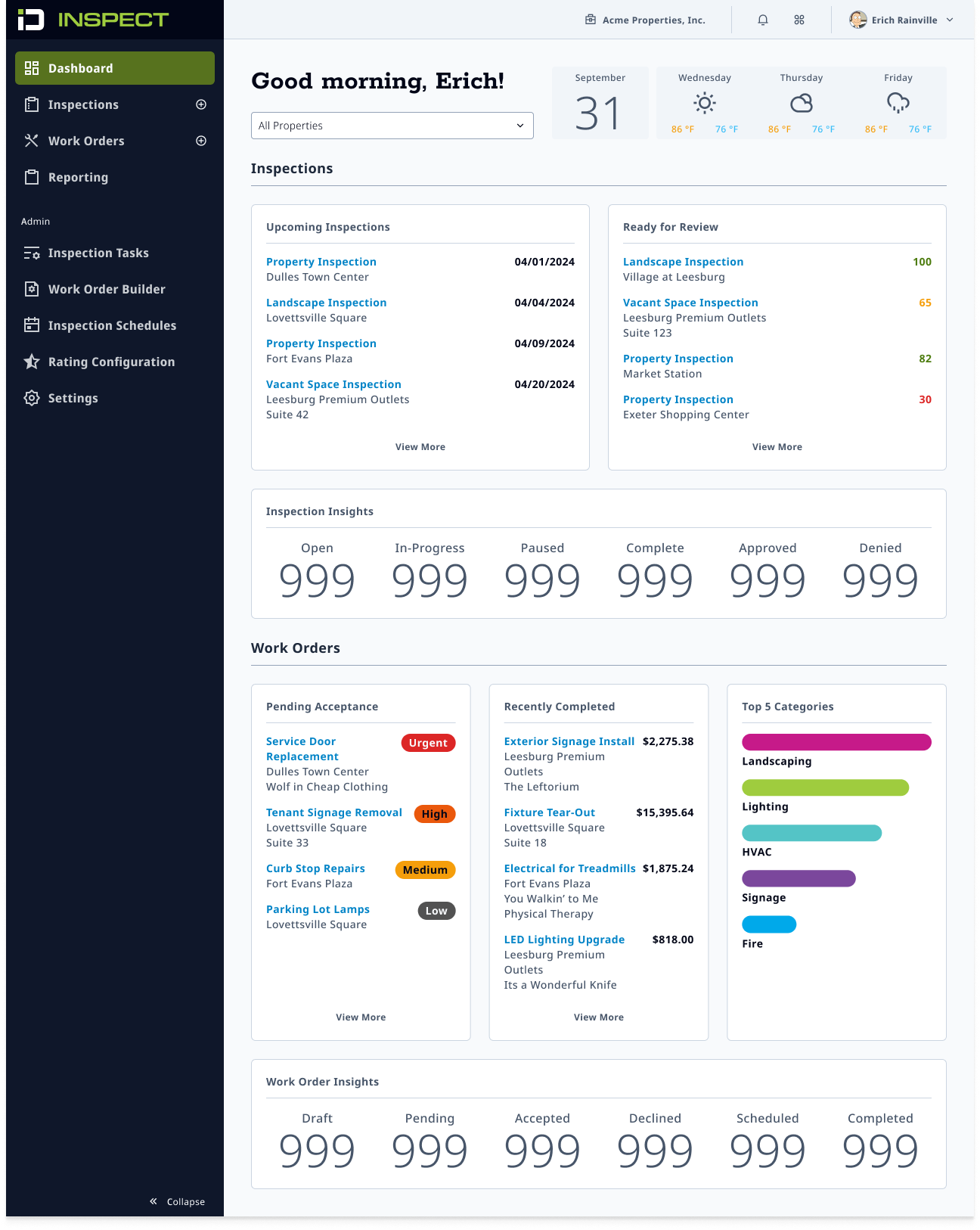
Task: Open Exterior Signage Install work order
Action: click(569, 741)
